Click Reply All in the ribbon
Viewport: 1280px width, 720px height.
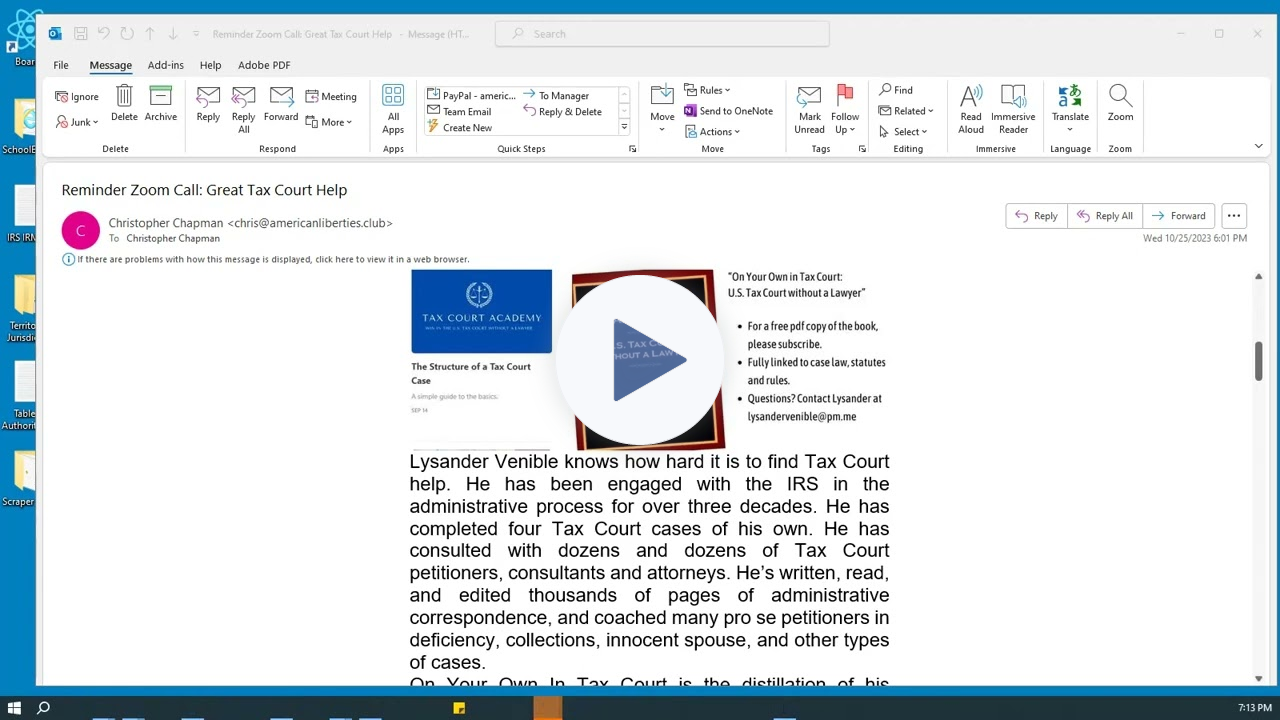243,109
